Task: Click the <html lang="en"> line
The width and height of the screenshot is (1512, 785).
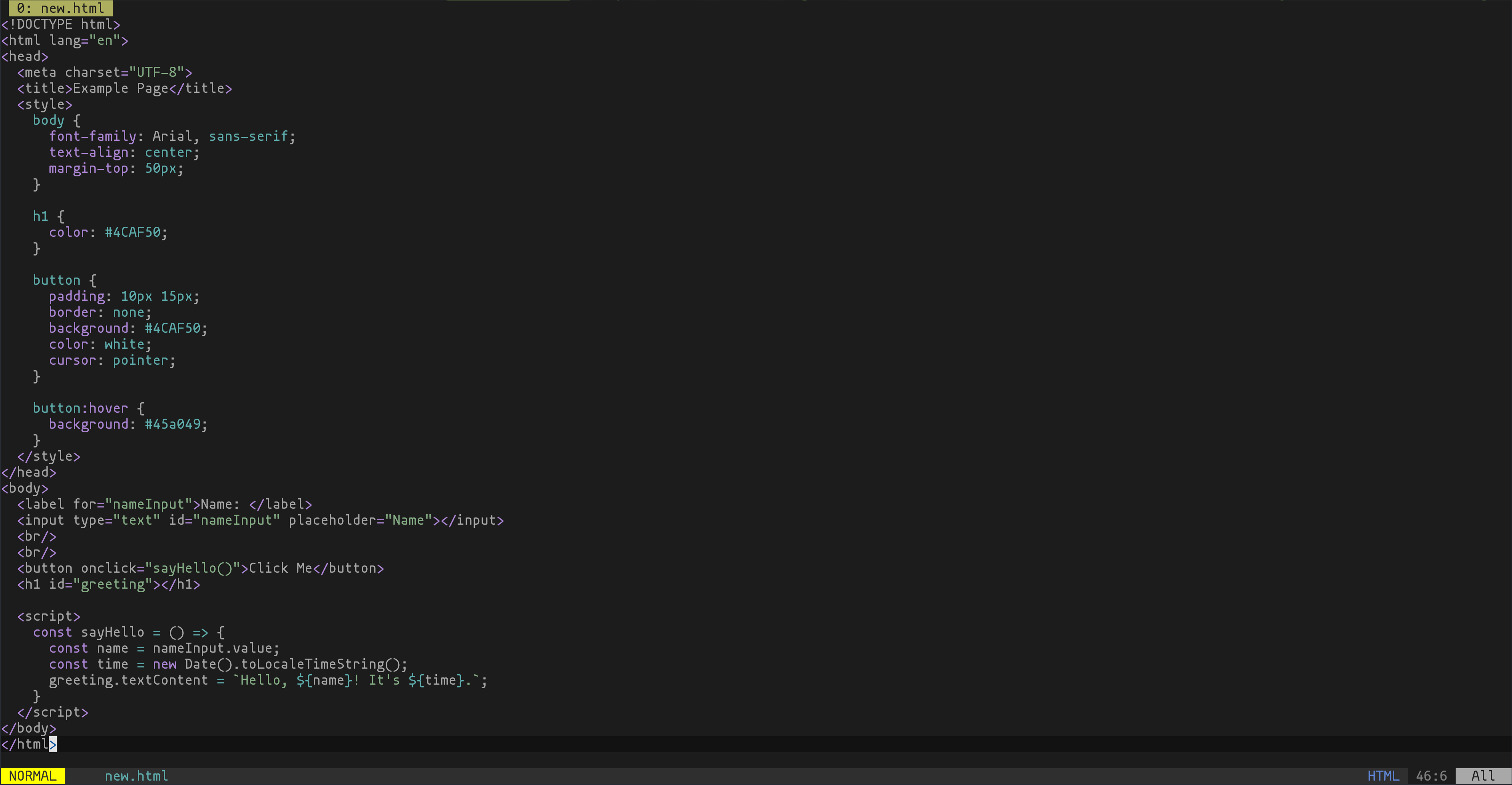Action: tap(65, 40)
